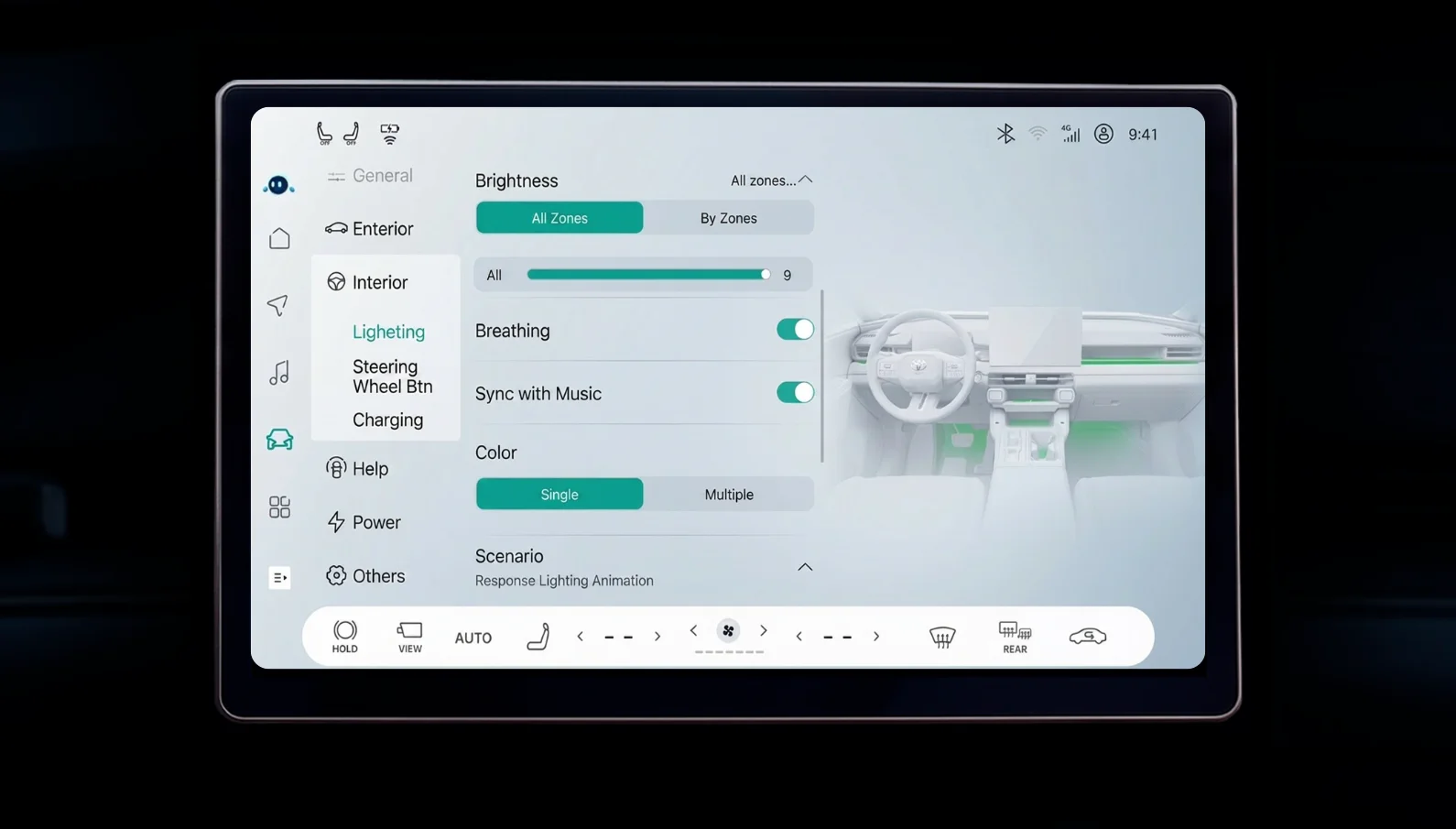The height and width of the screenshot is (829, 1456).
Task: Select the All Zones brightness option
Action: (560, 218)
